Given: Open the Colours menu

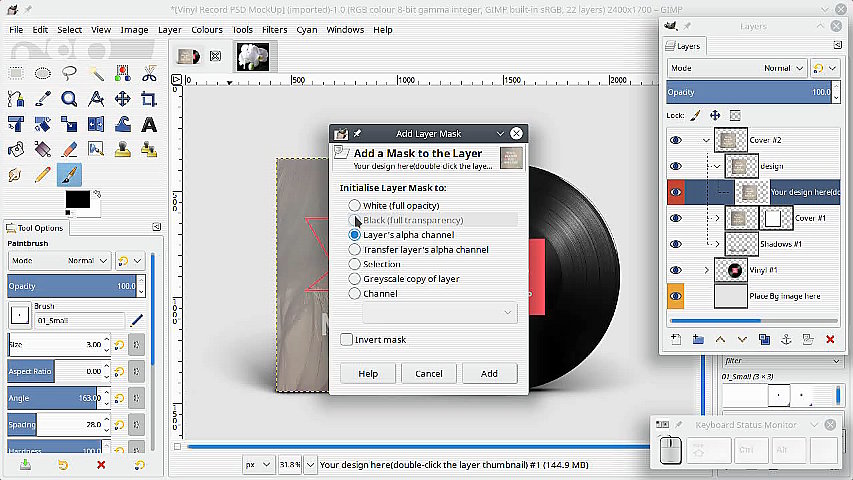Looking at the screenshot, I should (207, 30).
